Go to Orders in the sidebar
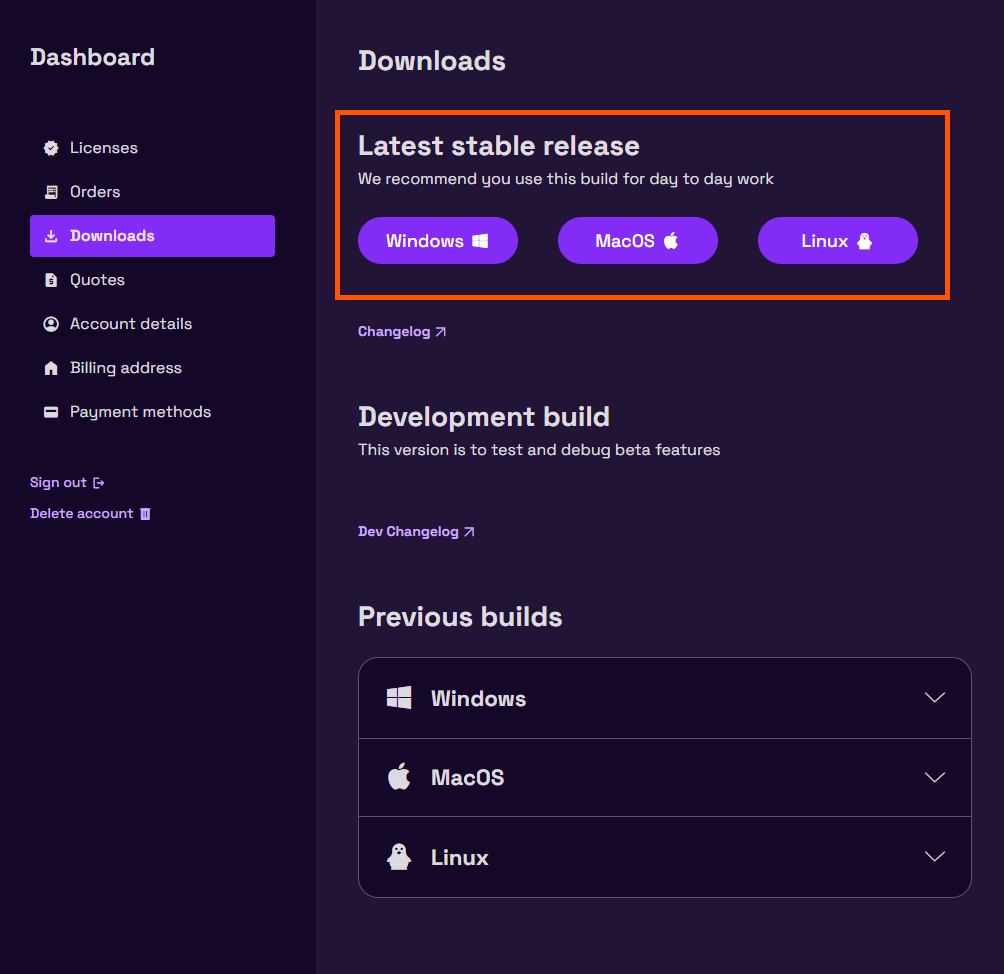 point(152,192)
